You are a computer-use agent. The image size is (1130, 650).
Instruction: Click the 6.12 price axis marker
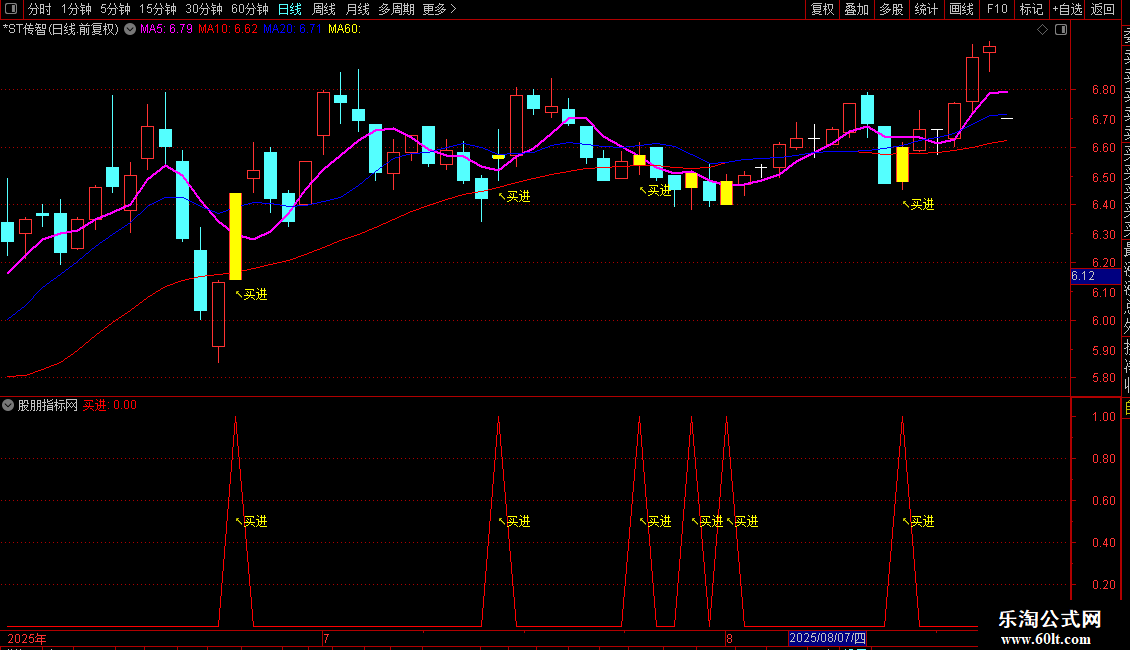click(x=1095, y=276)
